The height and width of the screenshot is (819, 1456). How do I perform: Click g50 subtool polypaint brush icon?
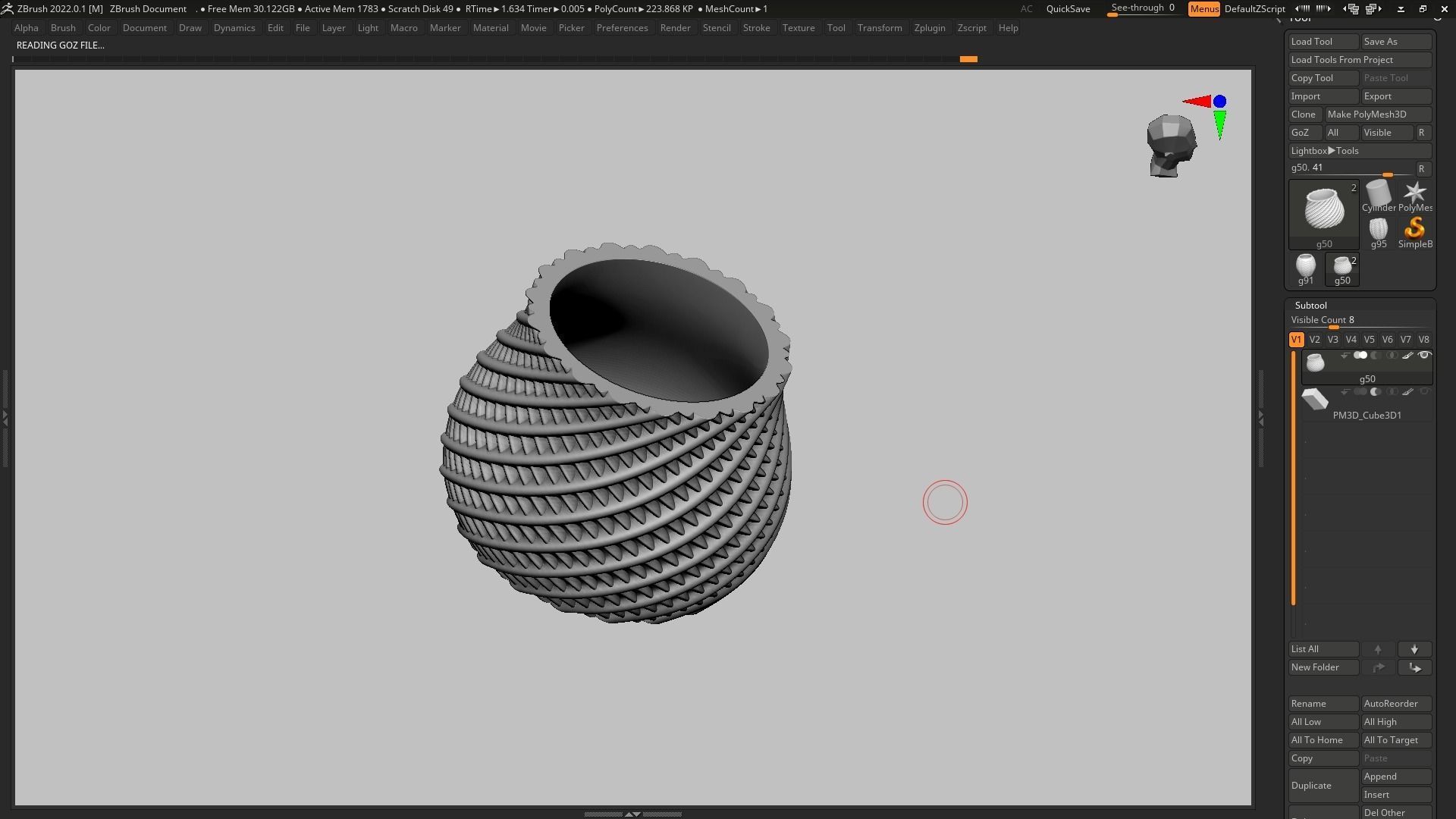tap(1407, 356)
